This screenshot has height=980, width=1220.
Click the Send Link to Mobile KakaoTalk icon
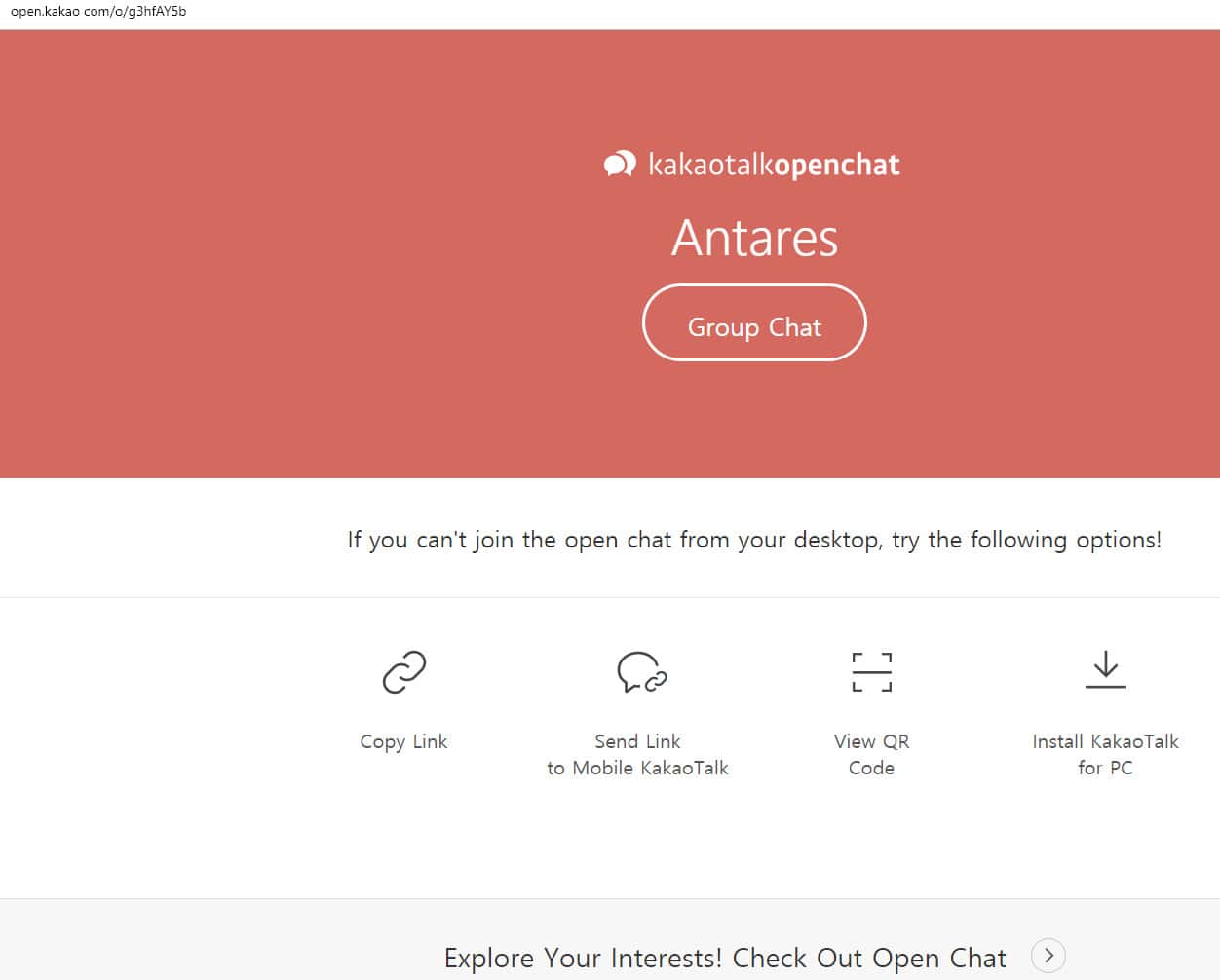tap(641, 672)
